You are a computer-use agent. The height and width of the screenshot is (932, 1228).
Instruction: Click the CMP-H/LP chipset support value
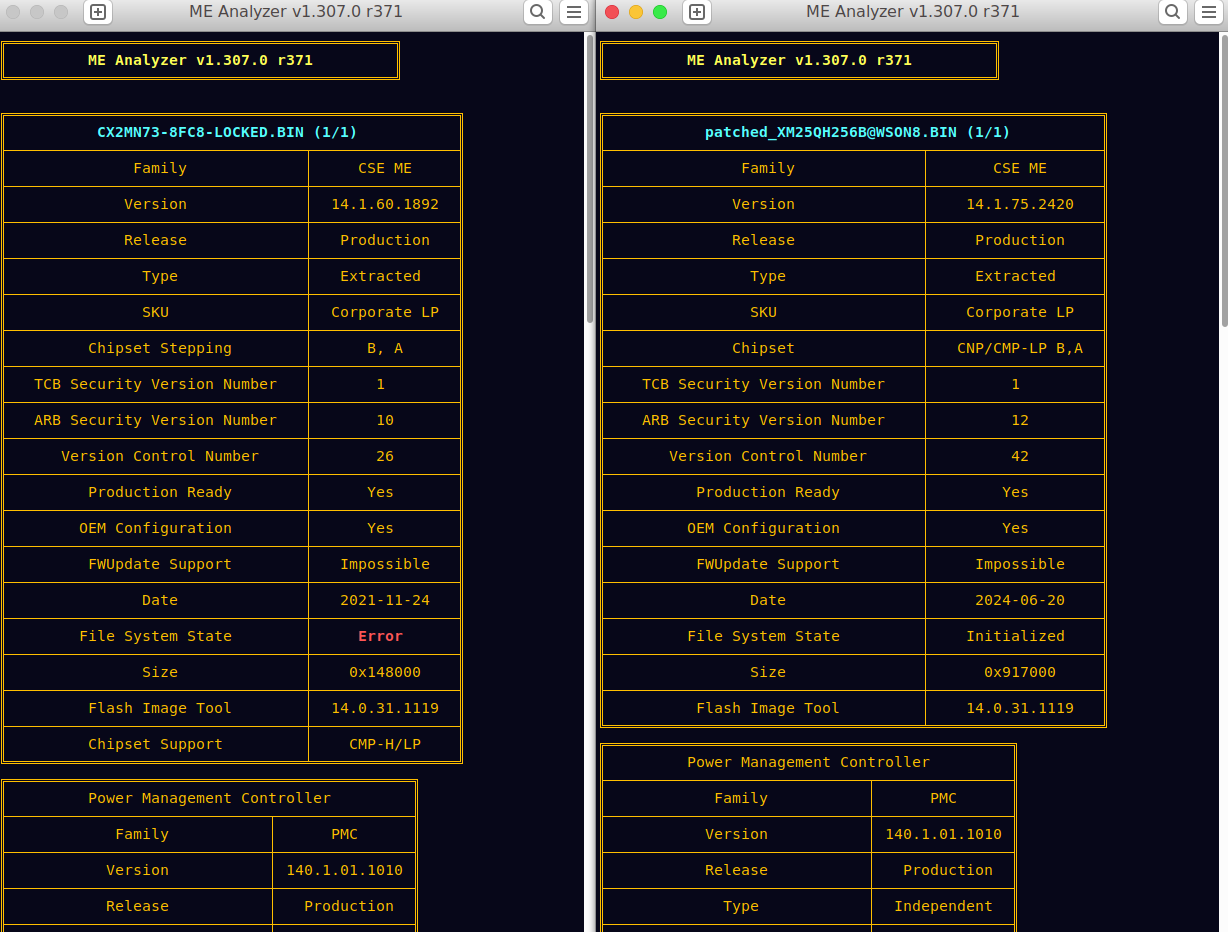[x=384, y=744]
